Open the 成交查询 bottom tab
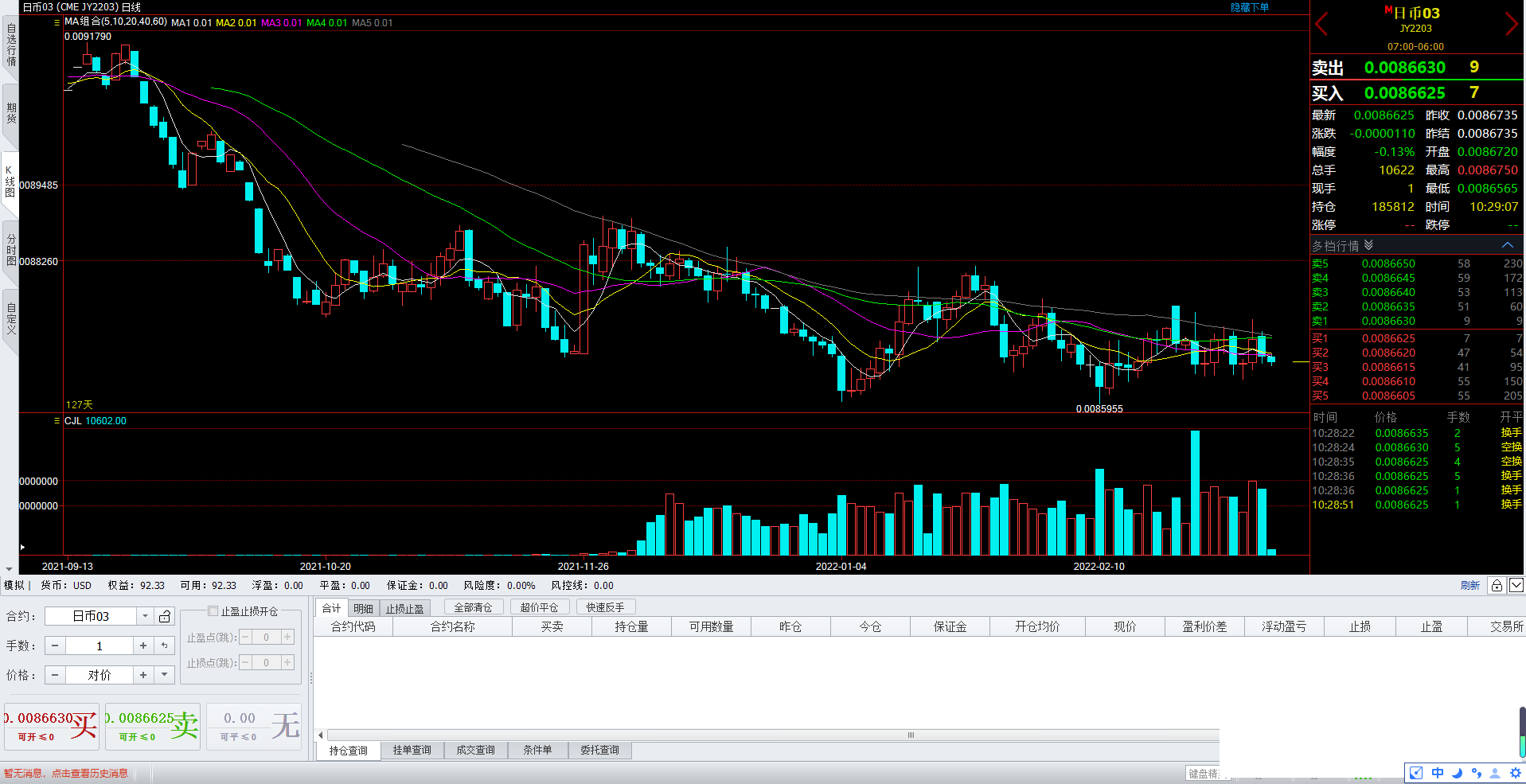This screenshot has width=1526, height=784. (475, 750)
